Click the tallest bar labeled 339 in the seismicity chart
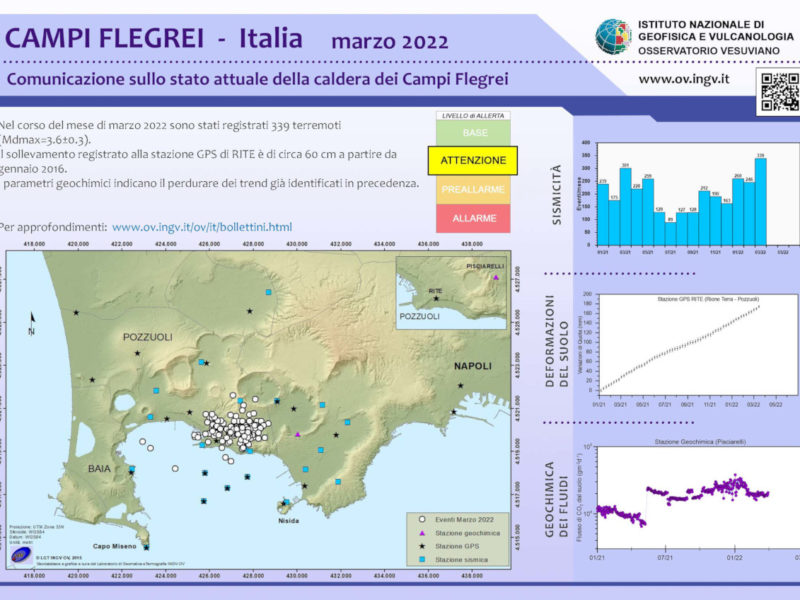Viewport: 800px width, 600px height. pos(760,201)
